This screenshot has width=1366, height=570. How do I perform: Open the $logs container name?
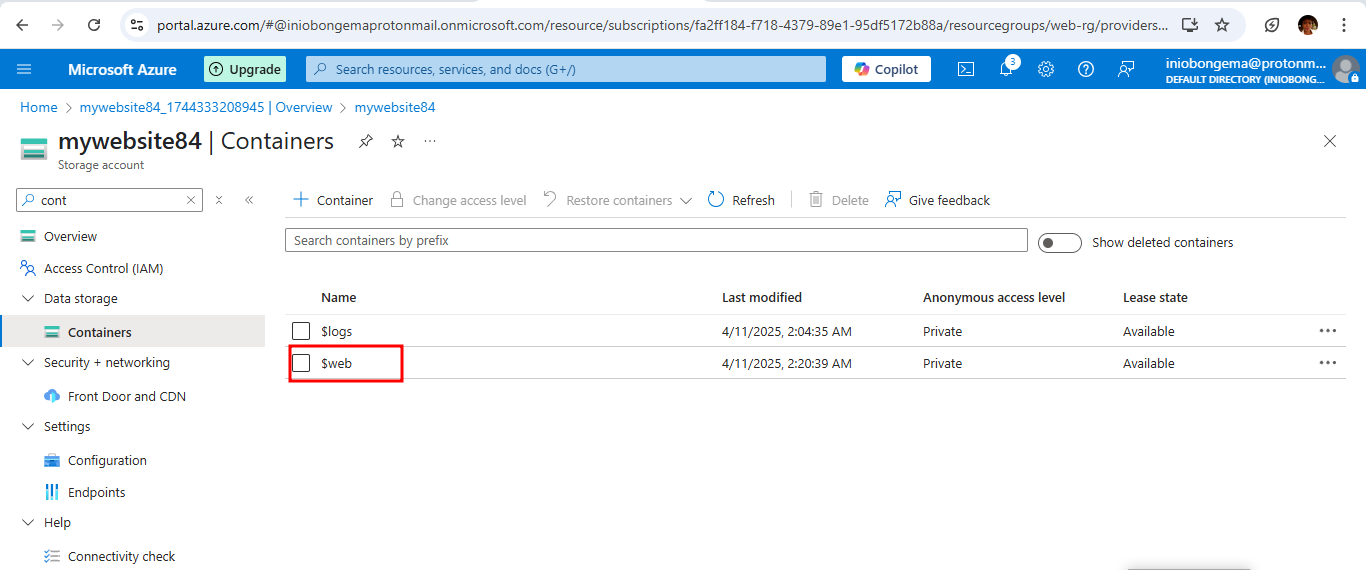point(336,331)
